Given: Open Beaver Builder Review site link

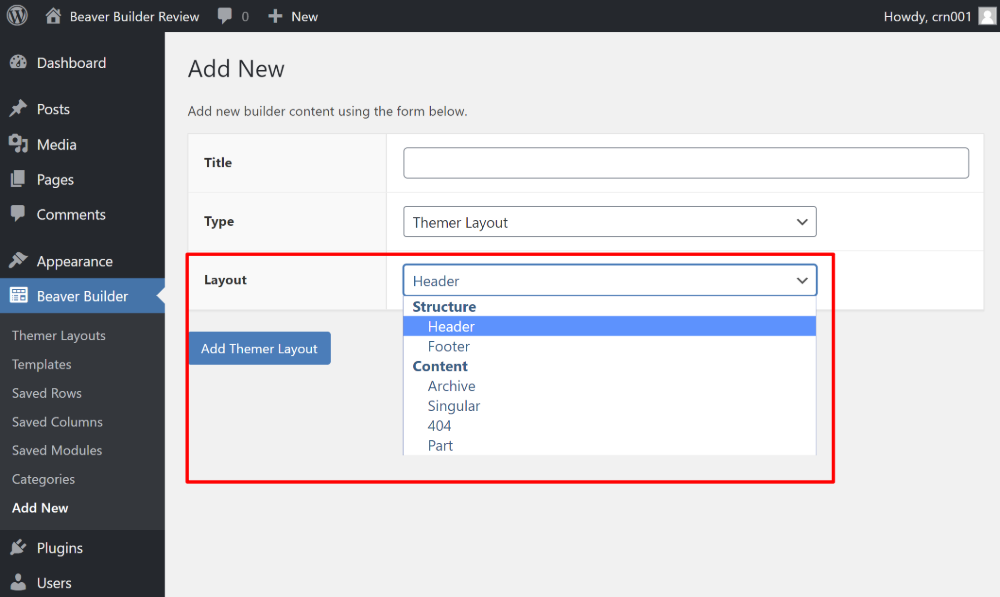Looking at the screenshot, I should click(135, 17).
